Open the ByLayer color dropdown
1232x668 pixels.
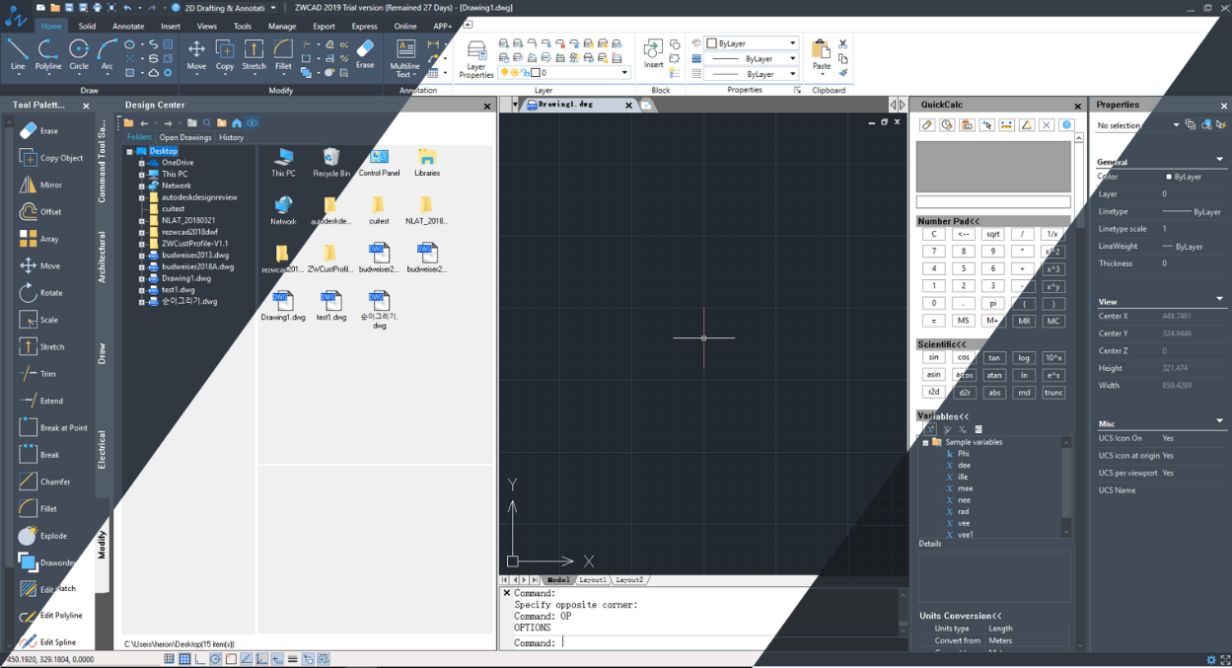751,44
